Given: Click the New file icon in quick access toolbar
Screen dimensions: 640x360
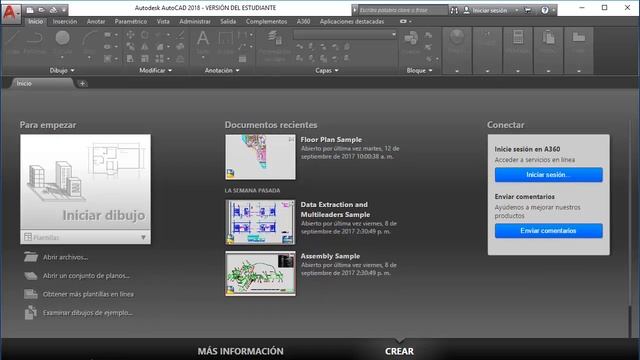Looking at the screenshot, I should [30, 10].
